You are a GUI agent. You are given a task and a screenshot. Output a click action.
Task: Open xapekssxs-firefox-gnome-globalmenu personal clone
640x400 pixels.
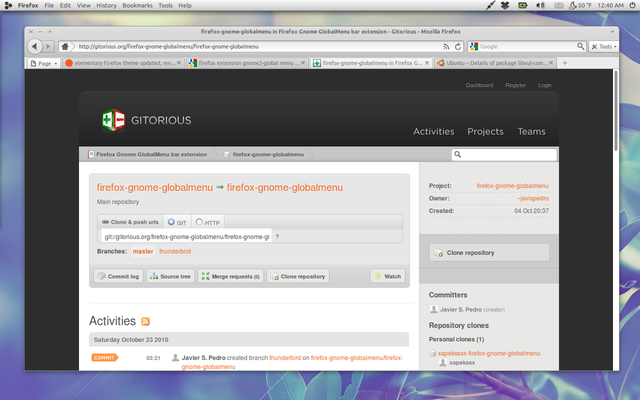(x=489, y=353)
